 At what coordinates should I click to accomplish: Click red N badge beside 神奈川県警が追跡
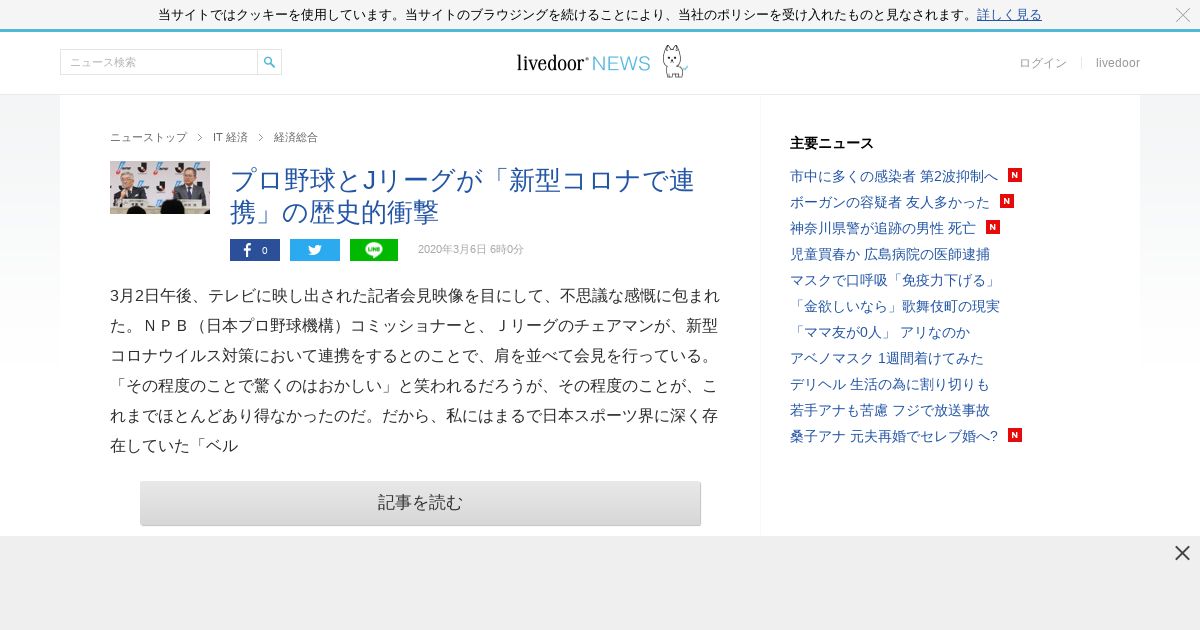point(993,227)
